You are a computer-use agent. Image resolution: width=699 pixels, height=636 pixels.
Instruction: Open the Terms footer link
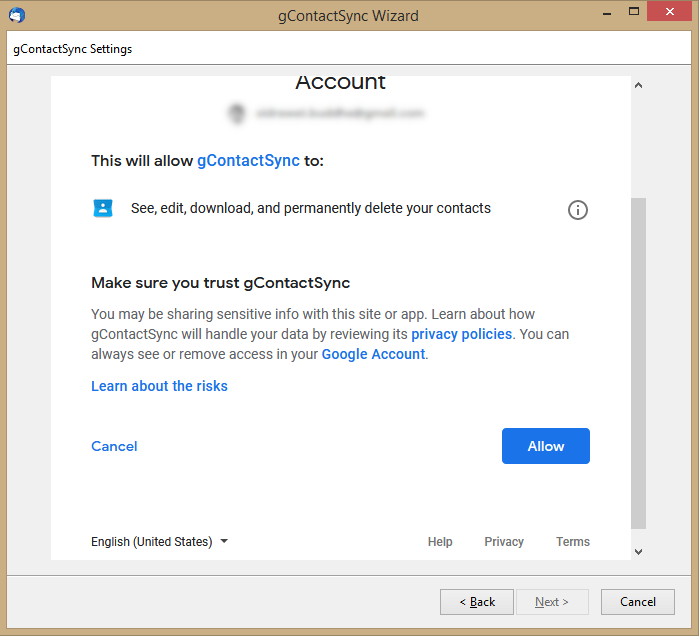tap(573, 542)
